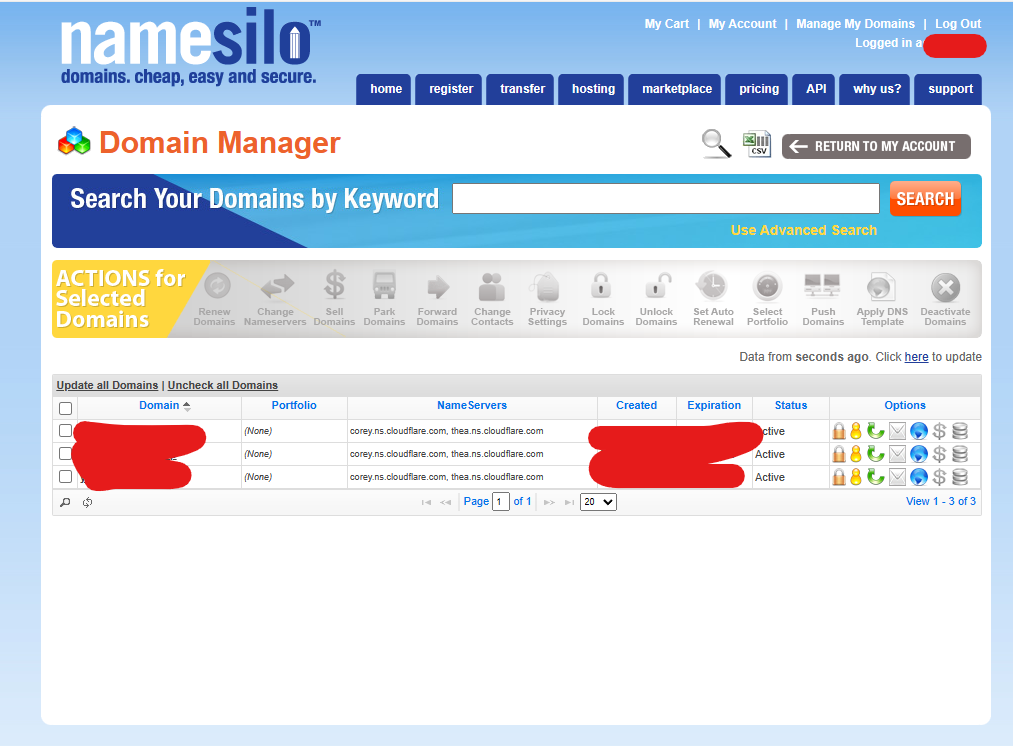Open the why us? tab
1013x746 pixels.
pyautogui.click(x=877, y=89)
